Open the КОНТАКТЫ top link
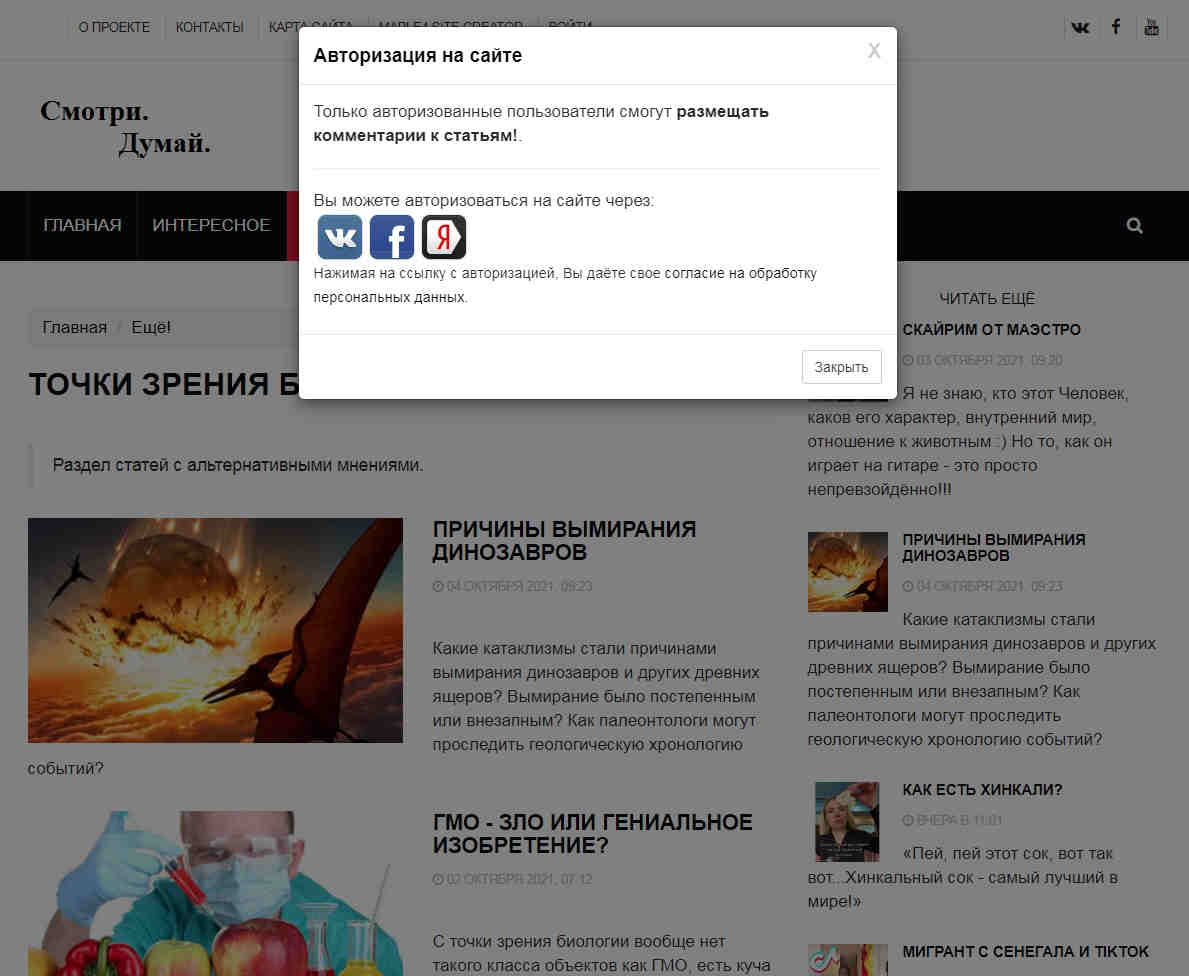Screen dimensions: 1189x976 tap(209, 27)
